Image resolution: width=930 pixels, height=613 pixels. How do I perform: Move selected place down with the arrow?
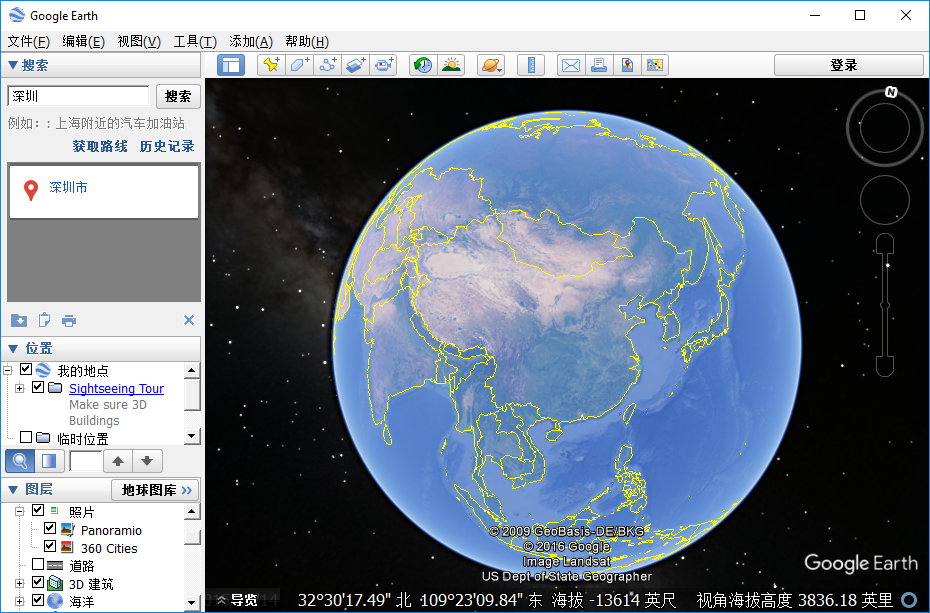147,461
